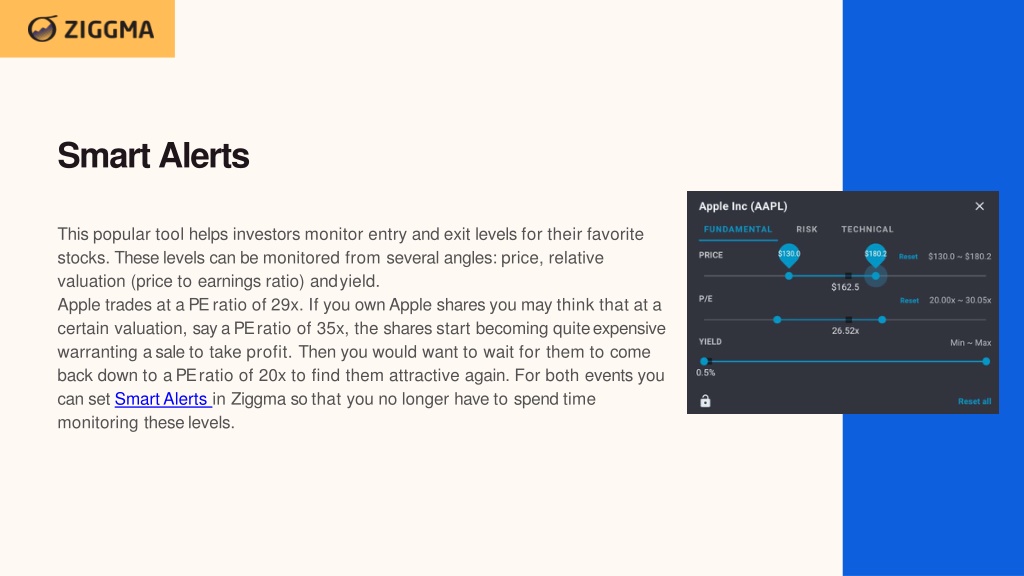Grab the lower P/E slider handle
The height and width of the screenshot is (576, 1024).
point(777,320)
